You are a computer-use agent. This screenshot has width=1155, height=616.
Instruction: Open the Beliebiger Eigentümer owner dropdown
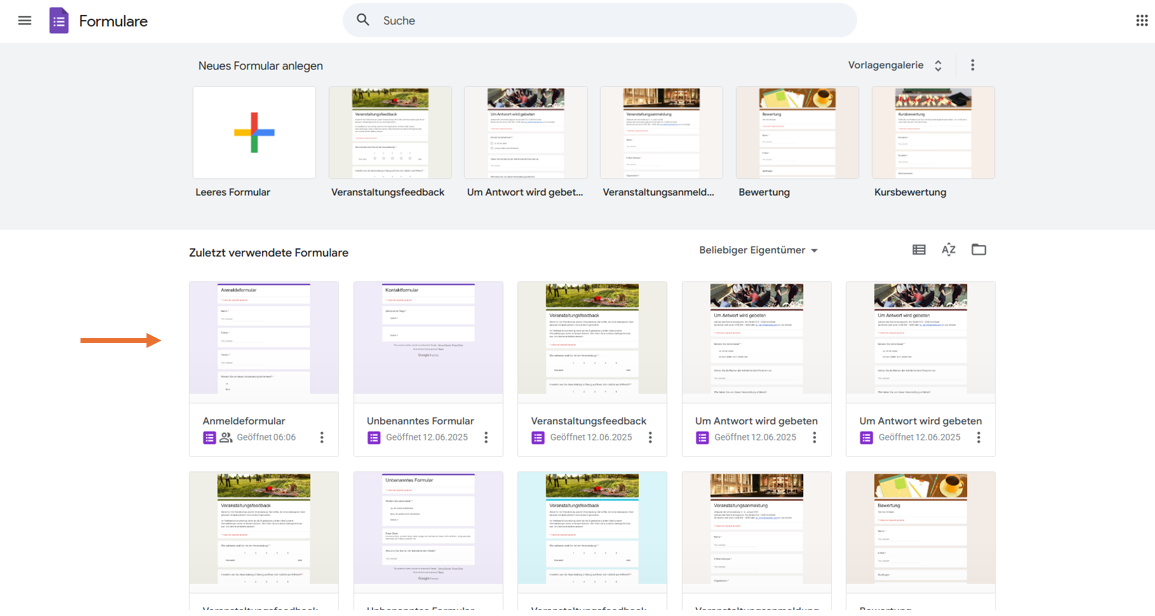[x=758, y=250]
